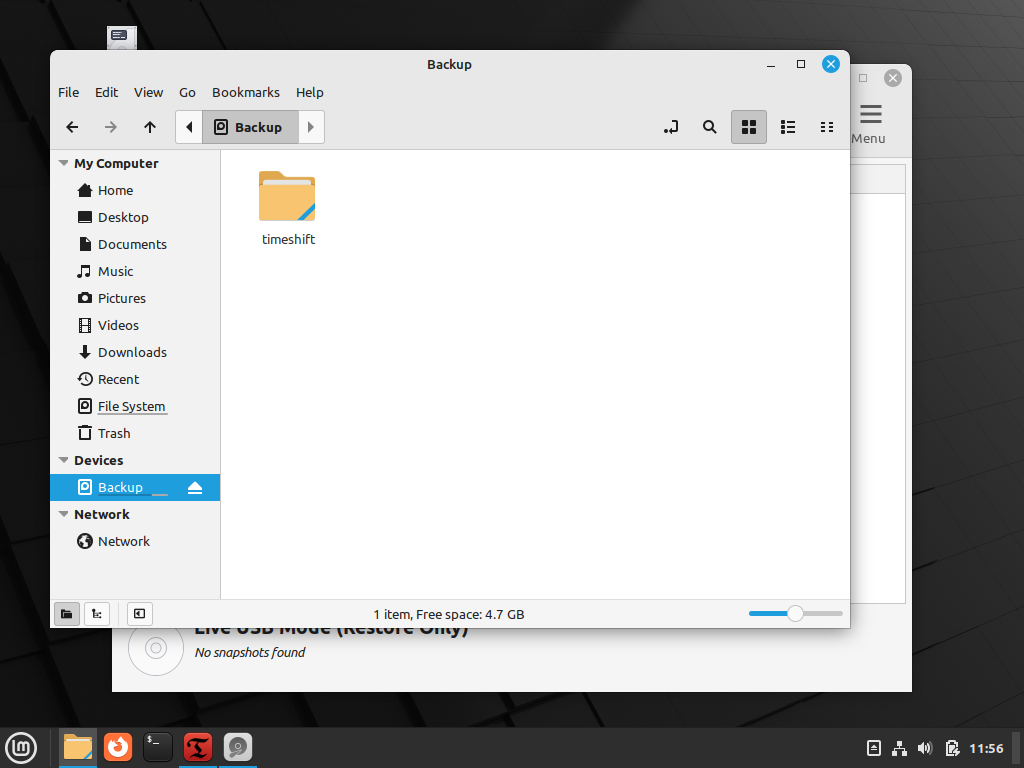1024x768 pixels.
Task: Open the battery power tray icon
Action: (x=952, y=748)
